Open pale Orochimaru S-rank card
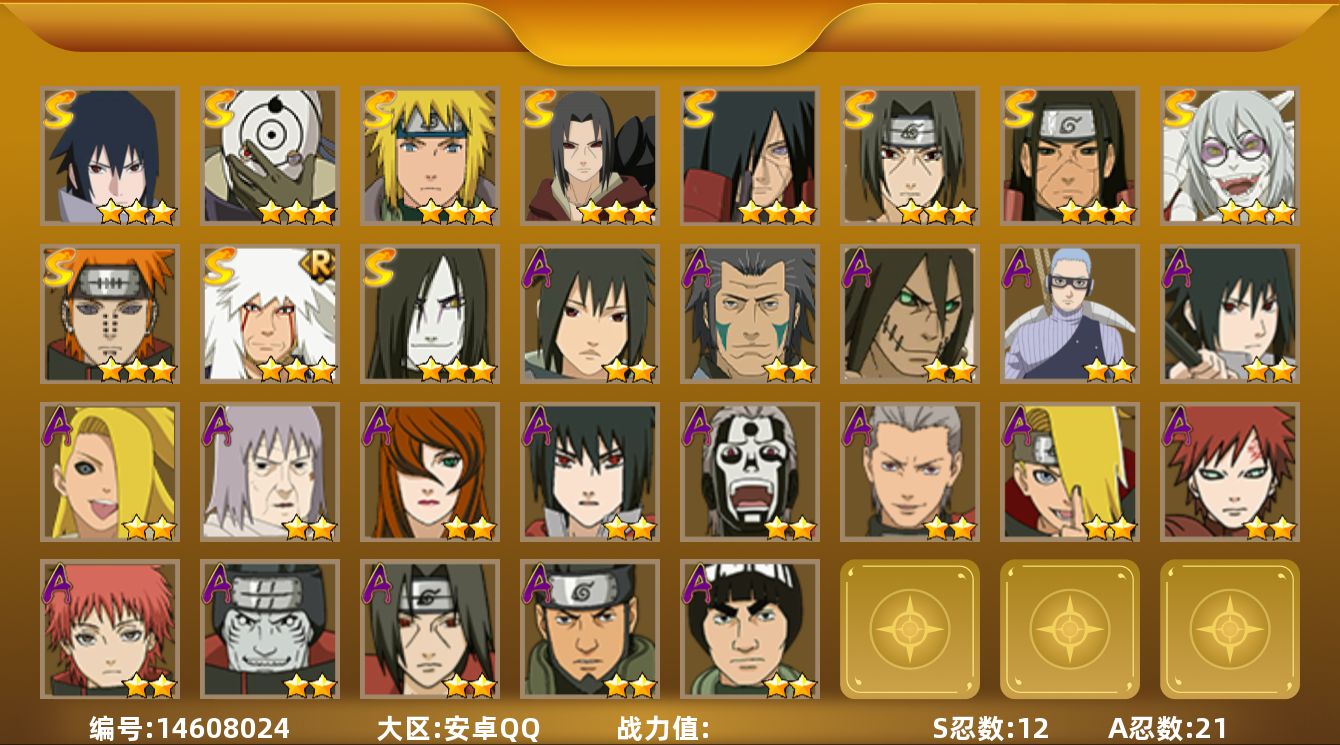Screen dimensions: 1340x745 click(430, 314)
